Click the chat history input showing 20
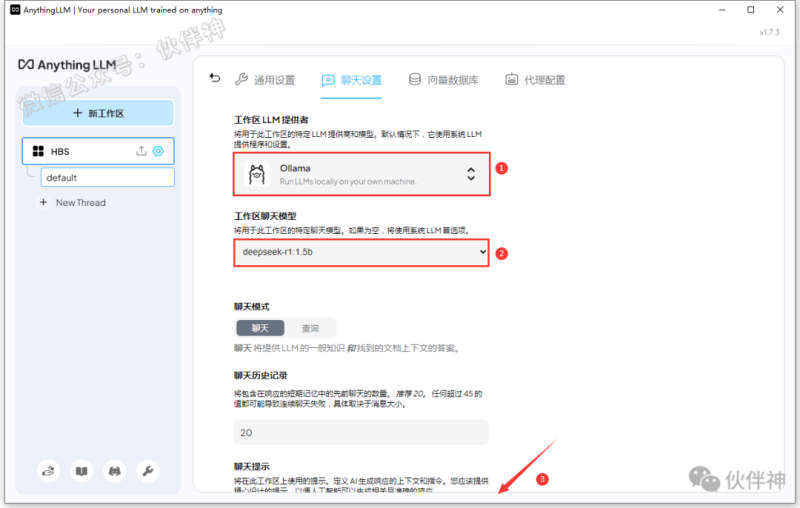This screenshot has width=800, height=508. coord(362,432)
